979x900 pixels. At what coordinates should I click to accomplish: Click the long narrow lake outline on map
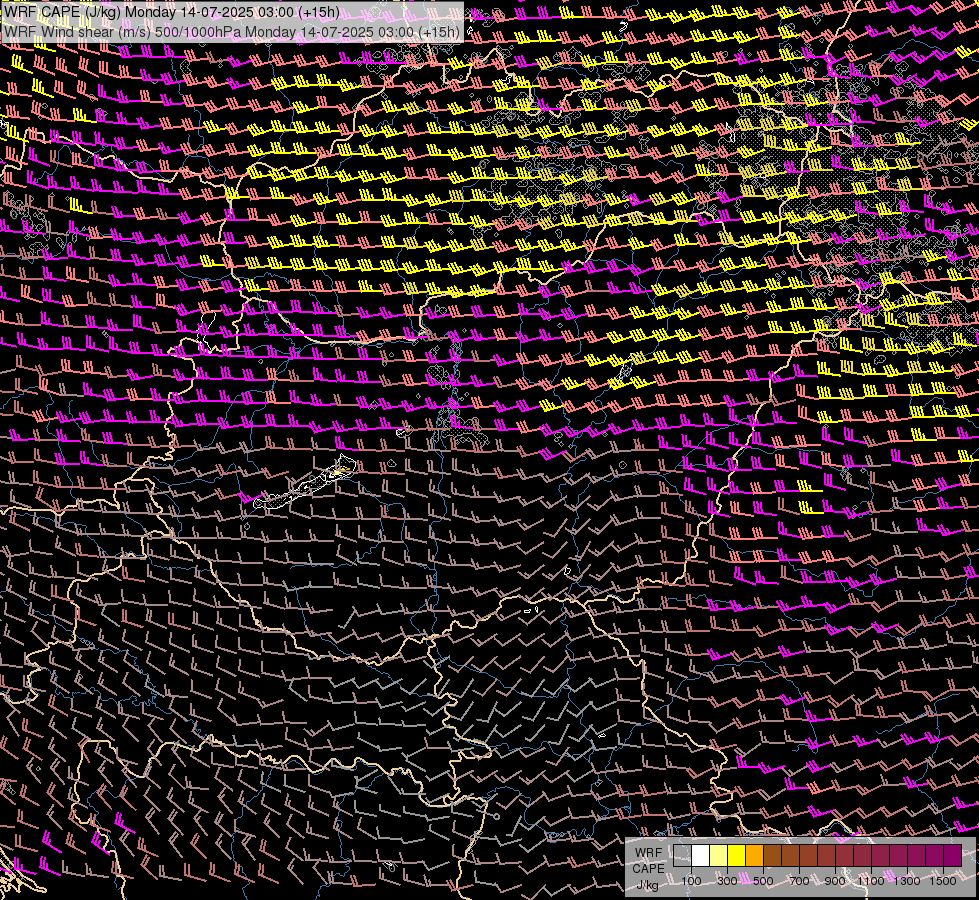305,483
